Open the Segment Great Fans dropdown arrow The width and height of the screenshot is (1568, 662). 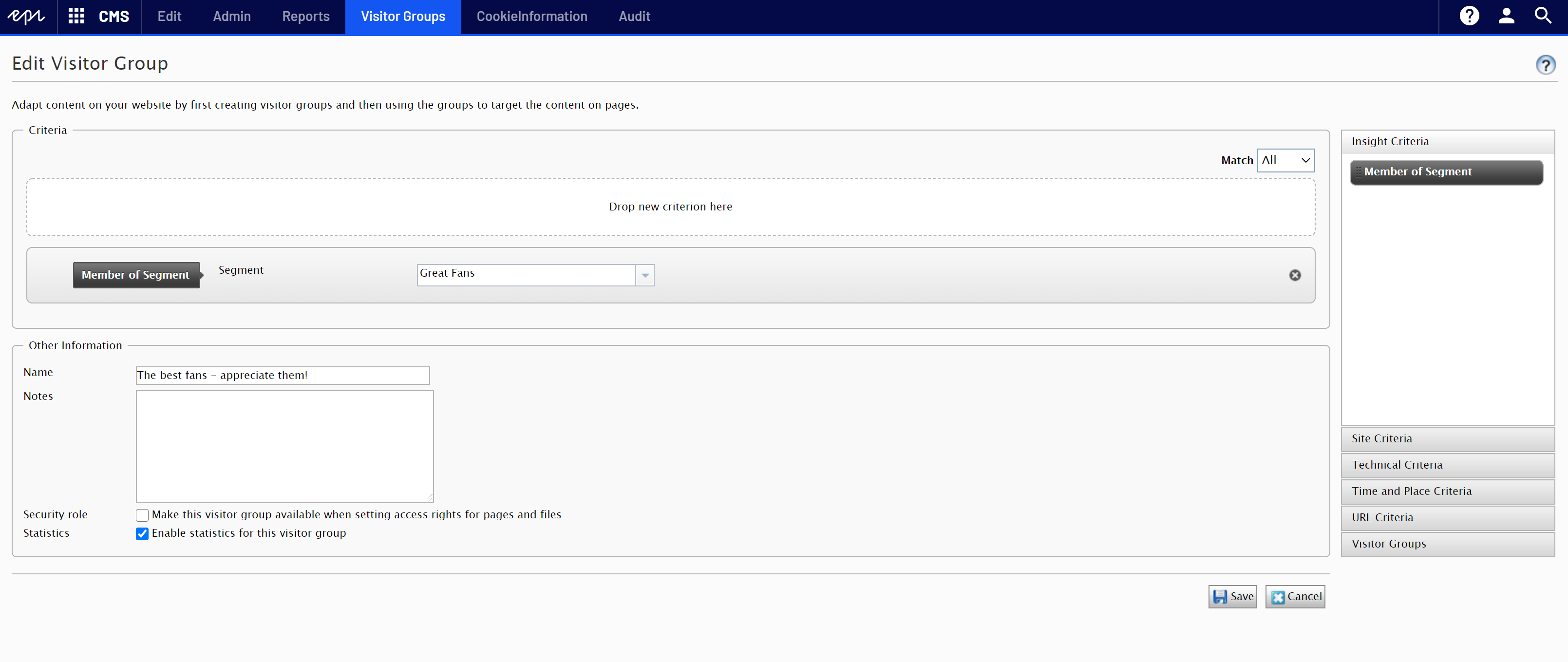pos(644,275)
